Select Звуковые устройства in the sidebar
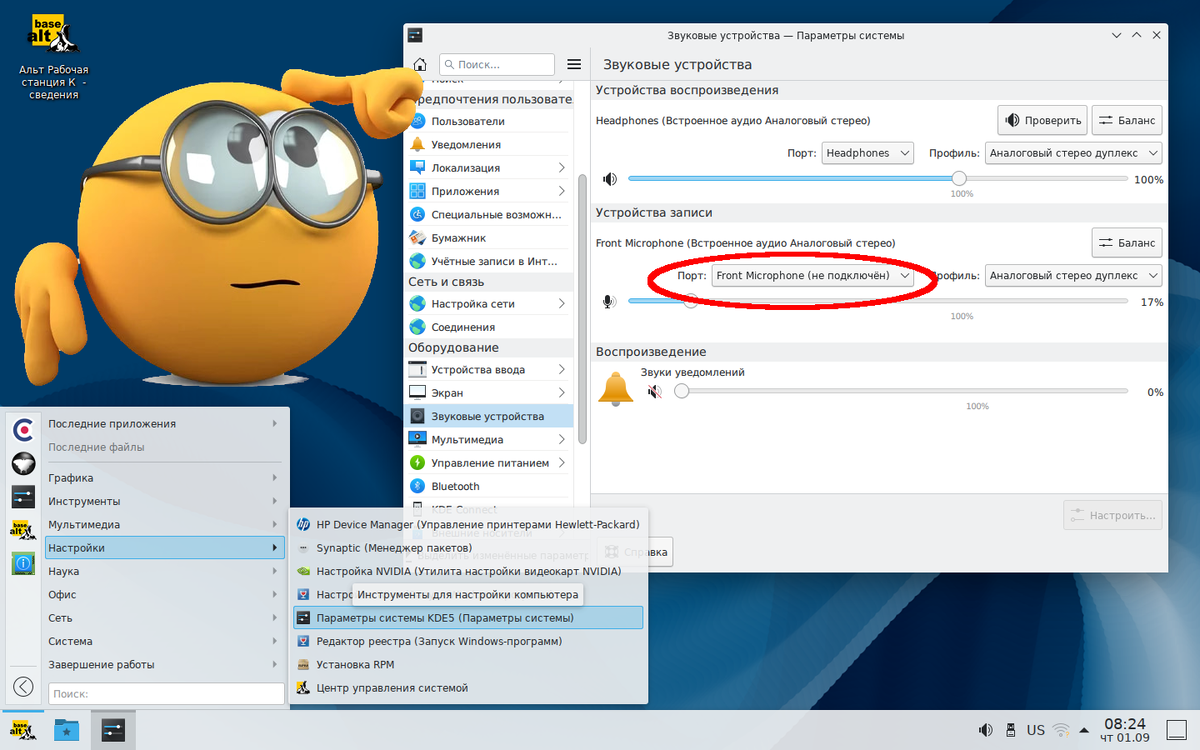This screenshot has height=750, width=1200. [x=489, y=416]
